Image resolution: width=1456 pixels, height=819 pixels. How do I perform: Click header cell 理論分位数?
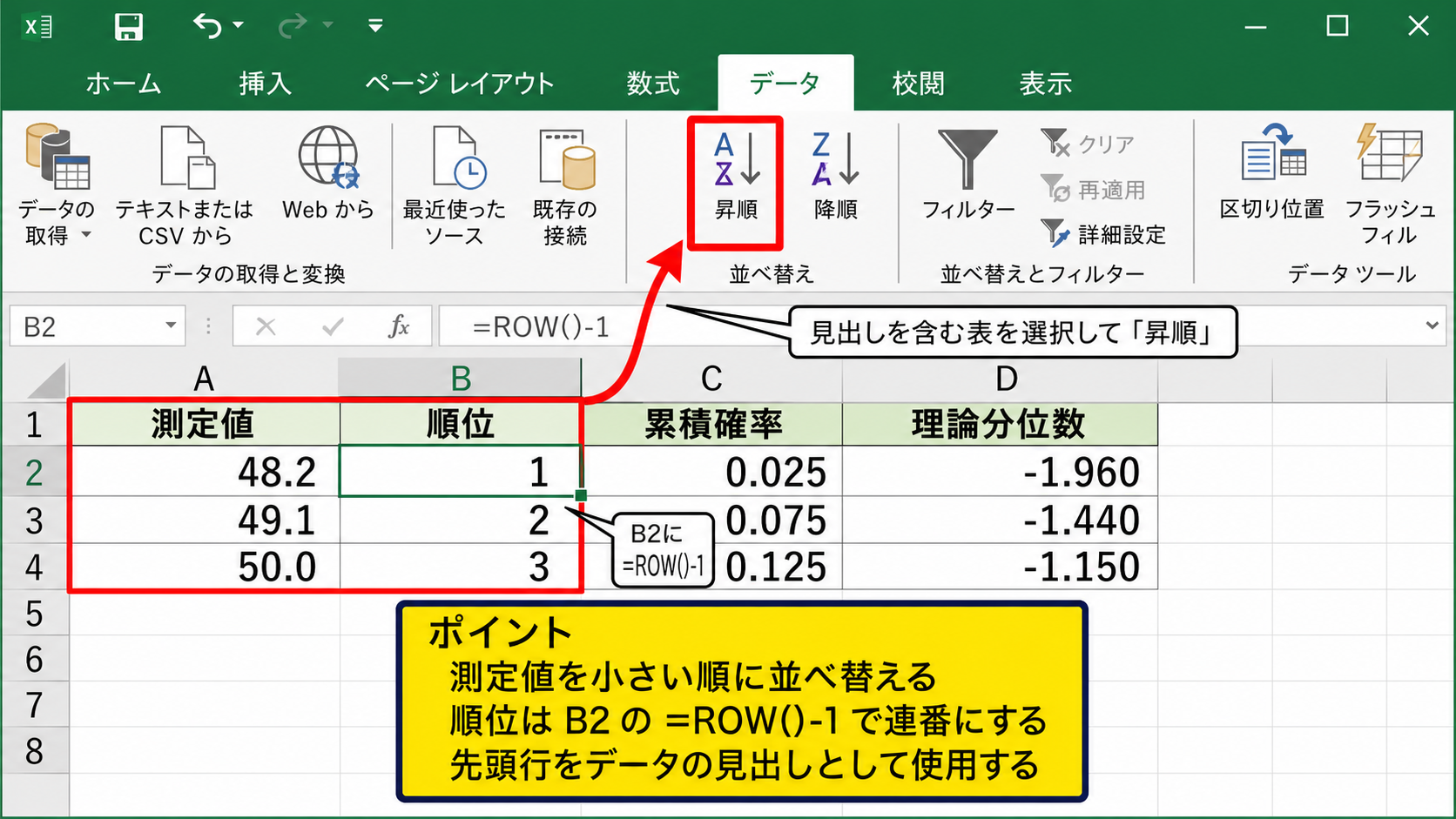1000,425
